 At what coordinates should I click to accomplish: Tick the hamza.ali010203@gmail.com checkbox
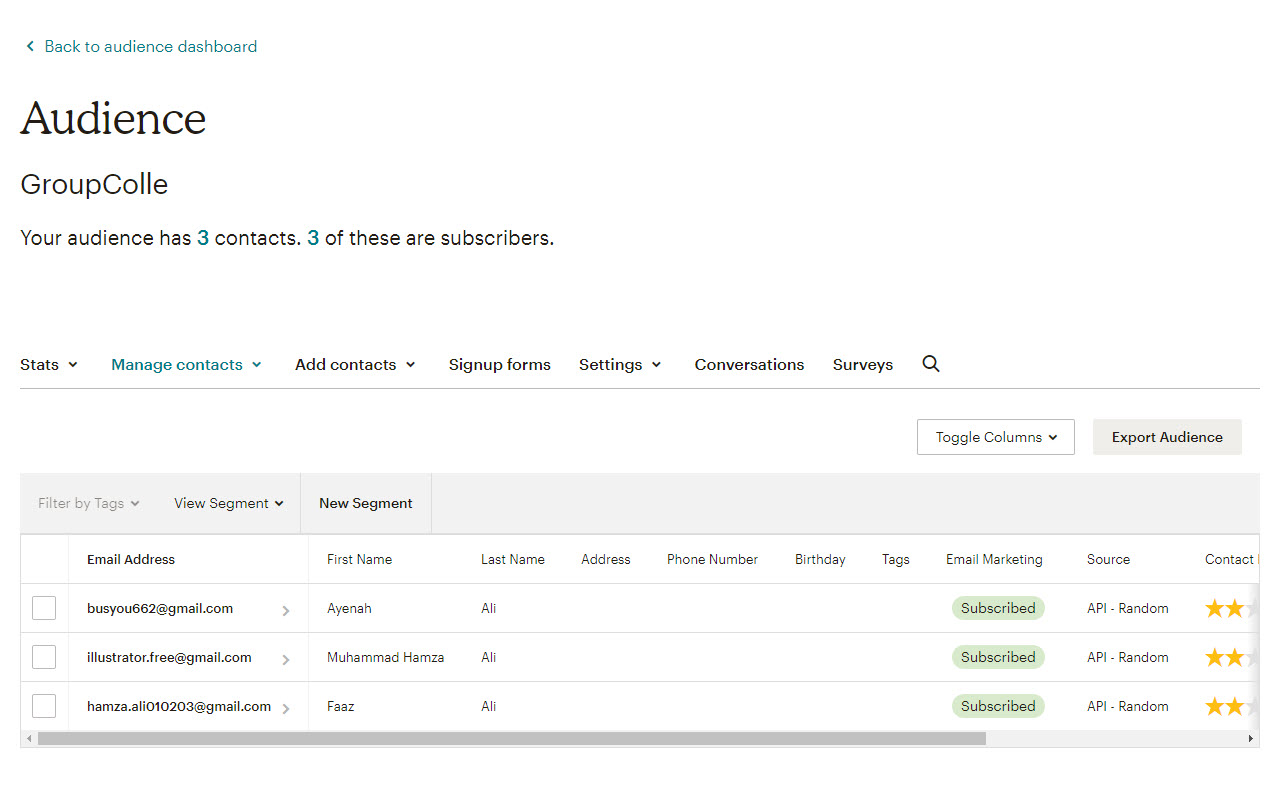pos(44,706)
